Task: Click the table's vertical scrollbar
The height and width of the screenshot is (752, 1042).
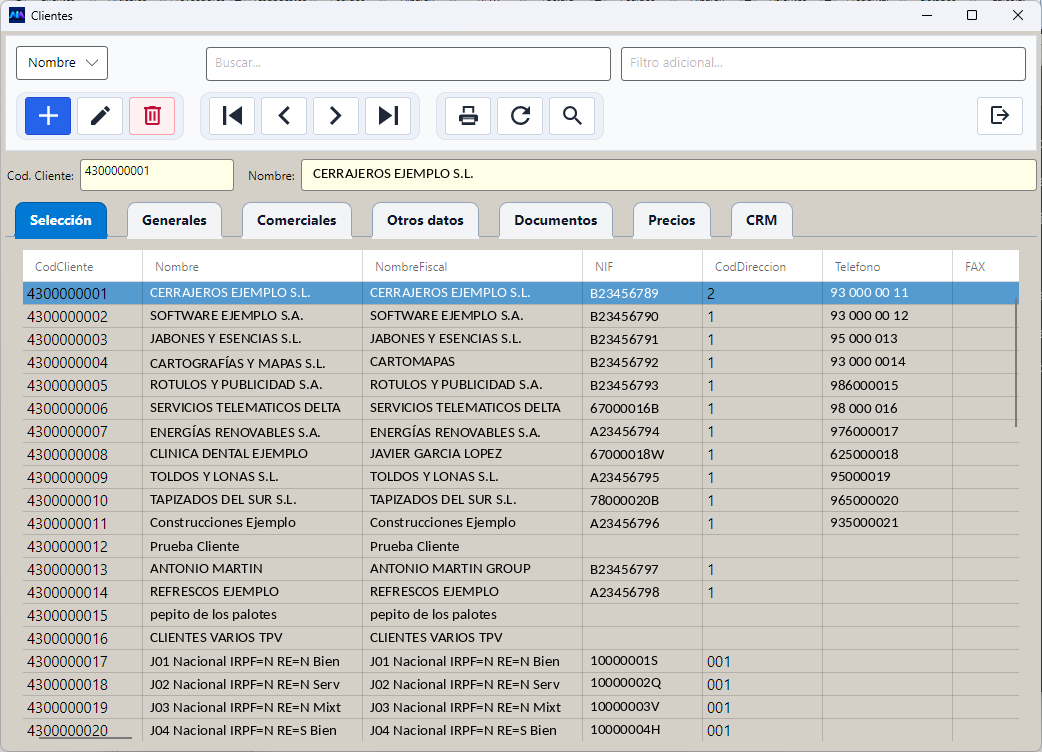Action: 1017,362
